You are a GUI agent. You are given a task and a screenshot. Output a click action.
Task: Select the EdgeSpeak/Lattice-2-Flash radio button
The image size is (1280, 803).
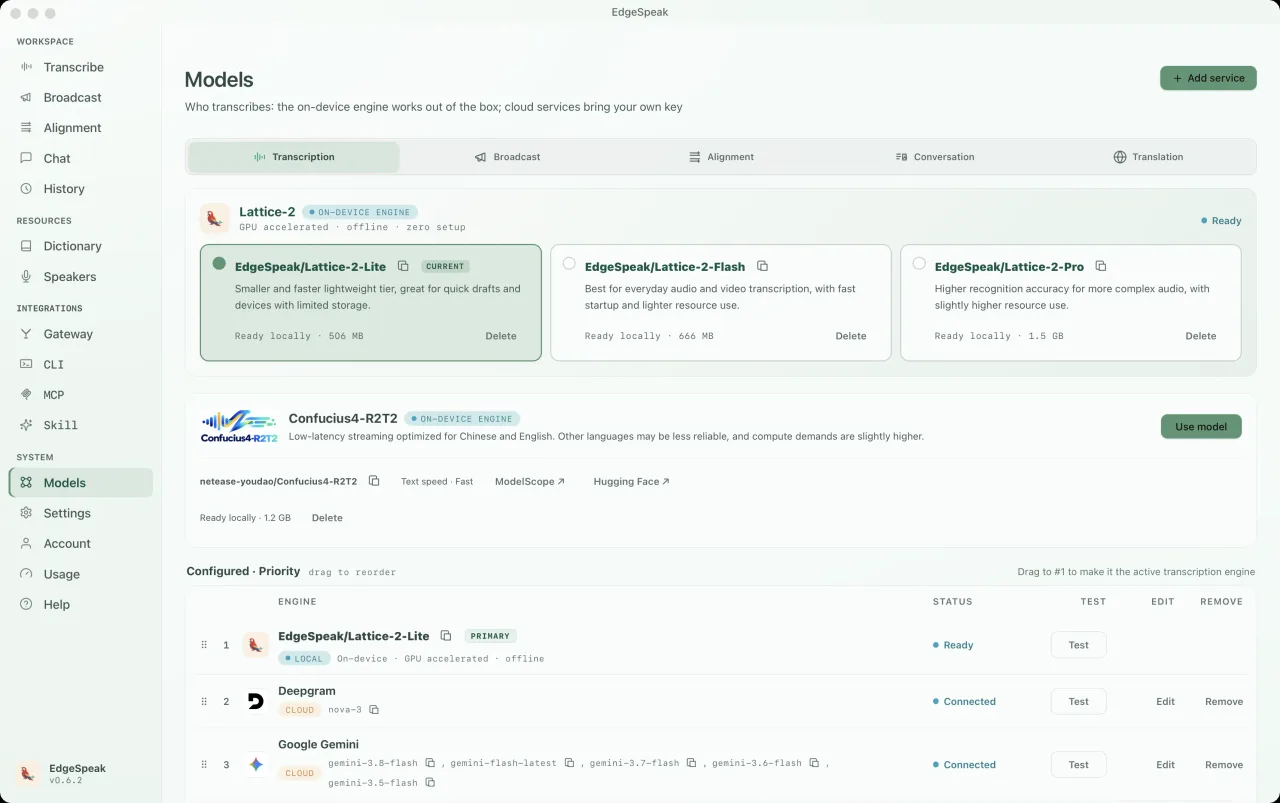(x=569, y=263)
